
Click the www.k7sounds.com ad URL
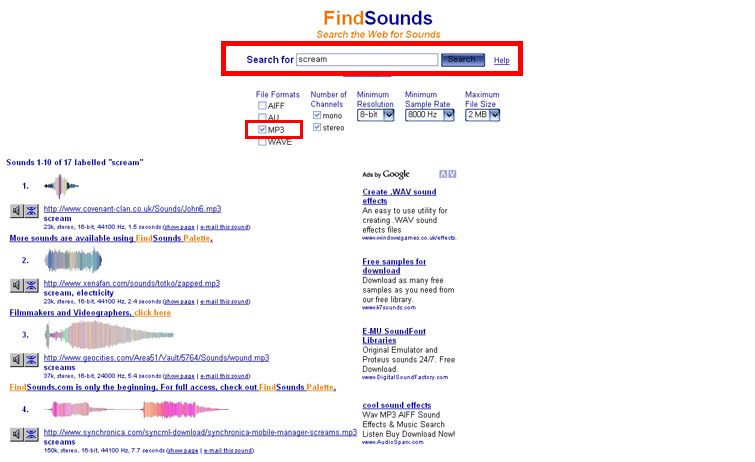point(389,307)
